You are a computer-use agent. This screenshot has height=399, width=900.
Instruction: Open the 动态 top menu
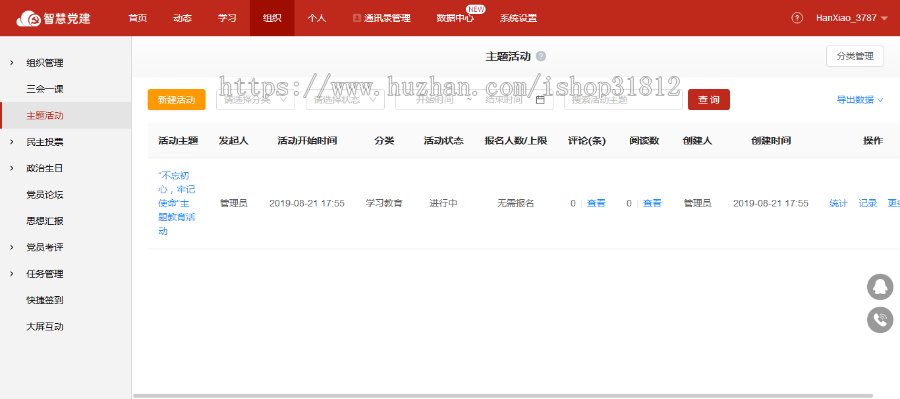click(183, 18)
